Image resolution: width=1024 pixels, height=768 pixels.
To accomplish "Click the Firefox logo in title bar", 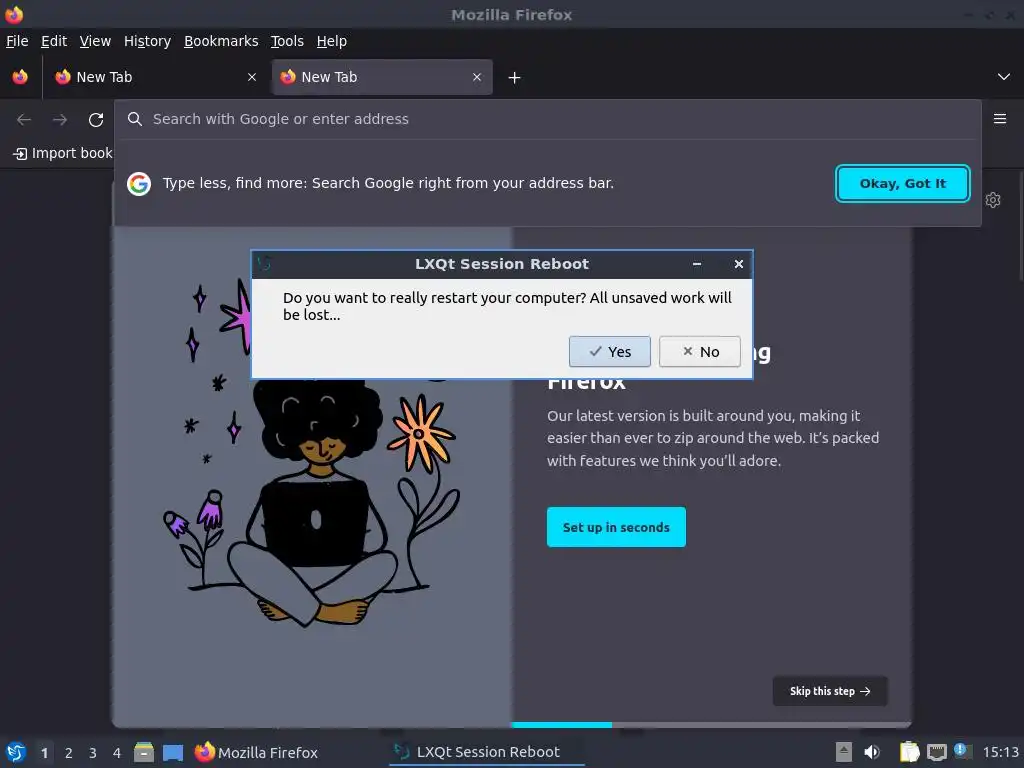I will (x=14, y=14).
